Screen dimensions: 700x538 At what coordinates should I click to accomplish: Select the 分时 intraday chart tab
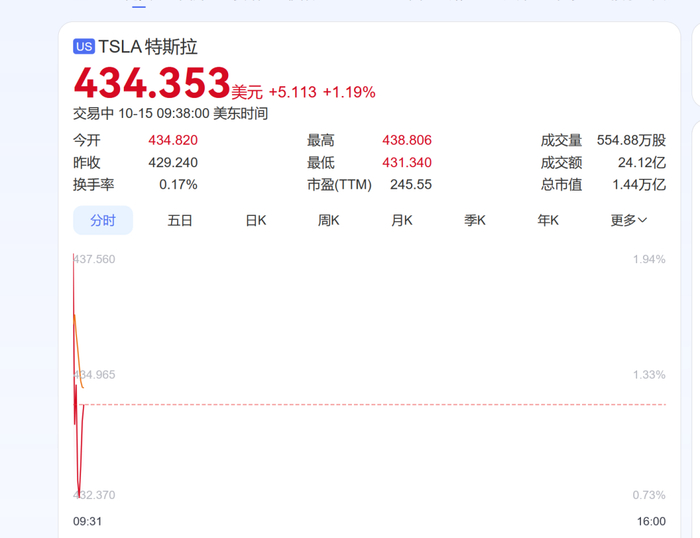[103, 220]
